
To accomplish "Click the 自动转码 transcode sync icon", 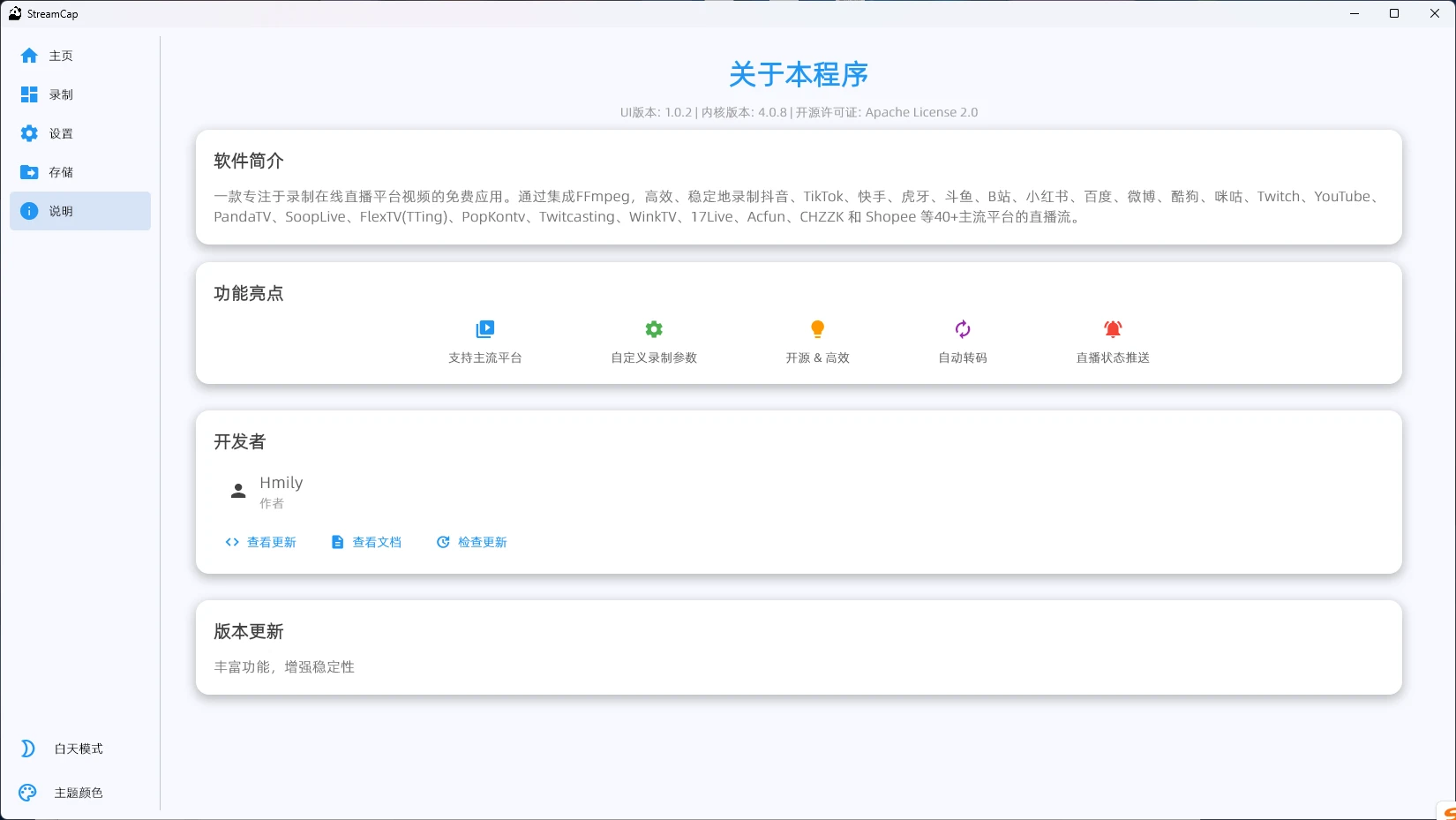I will tap(962, 328).
